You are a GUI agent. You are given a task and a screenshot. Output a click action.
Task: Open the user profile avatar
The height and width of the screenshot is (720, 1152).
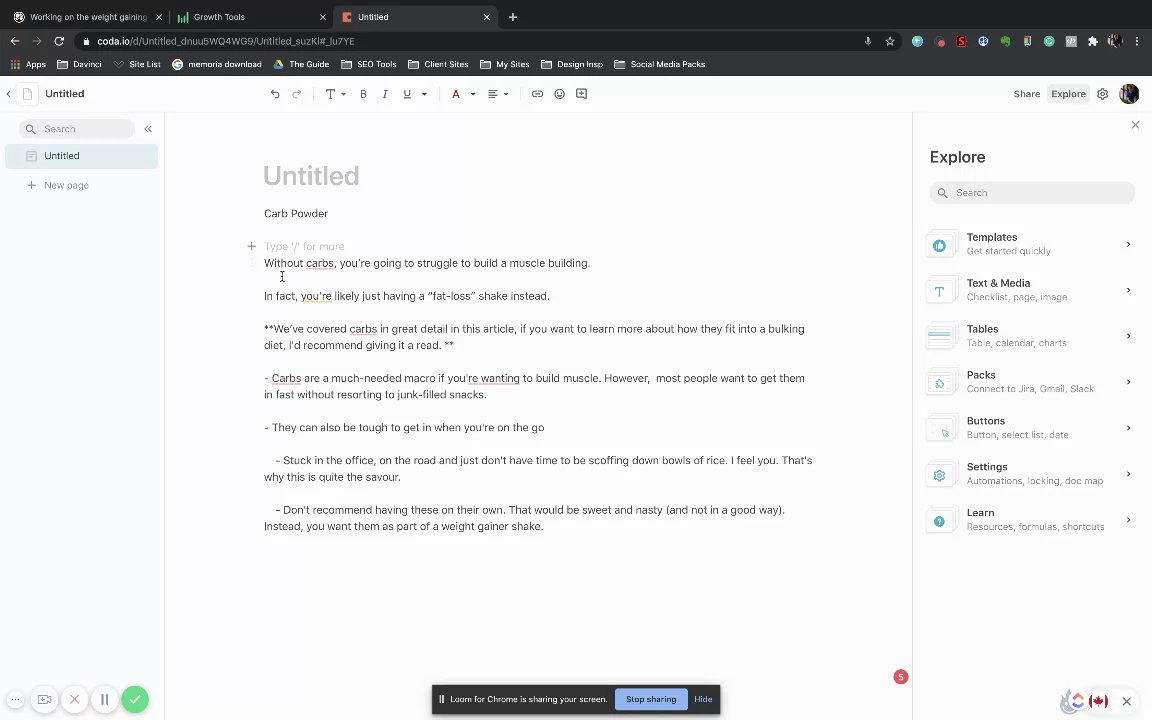(x=1128, y=94)
